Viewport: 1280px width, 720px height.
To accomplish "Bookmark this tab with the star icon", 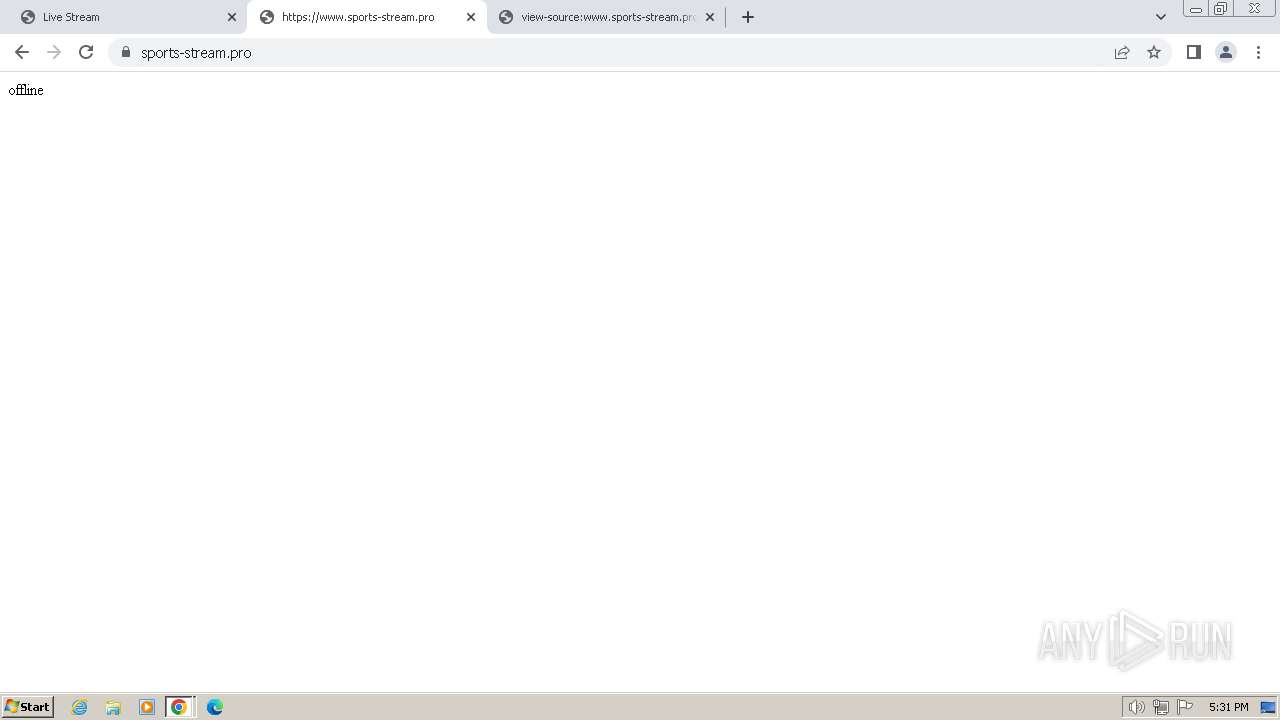I will (1154, 52).
